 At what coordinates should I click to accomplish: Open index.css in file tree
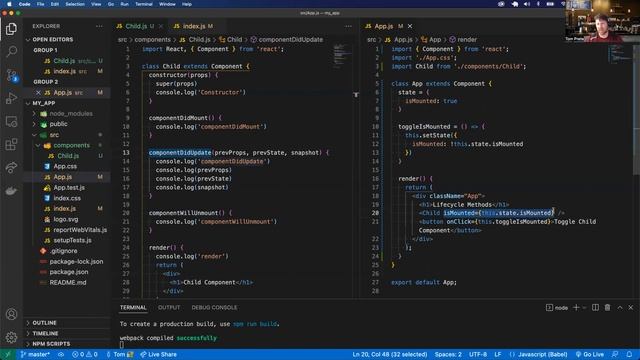pos(67,198)
